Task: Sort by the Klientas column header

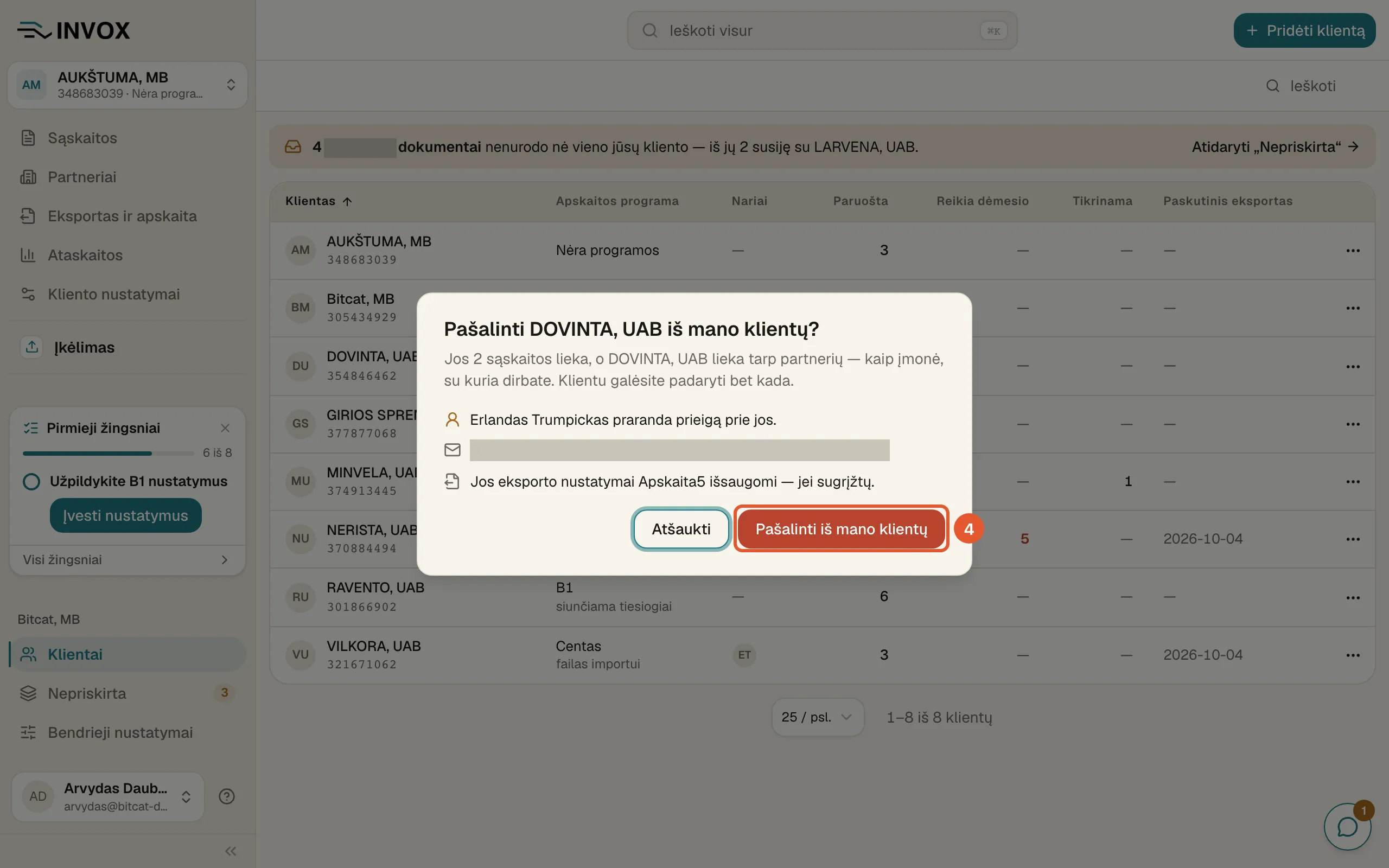Action: click(318, 201)
